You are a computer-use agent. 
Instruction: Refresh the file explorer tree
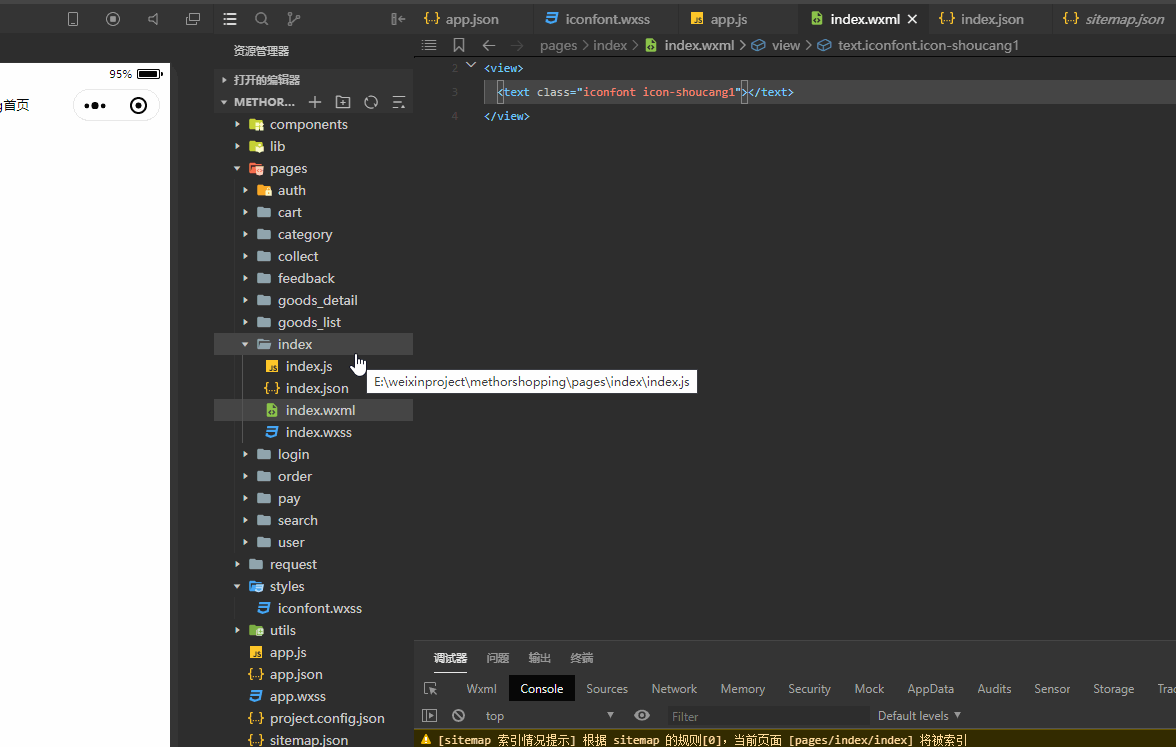point(370,102)
